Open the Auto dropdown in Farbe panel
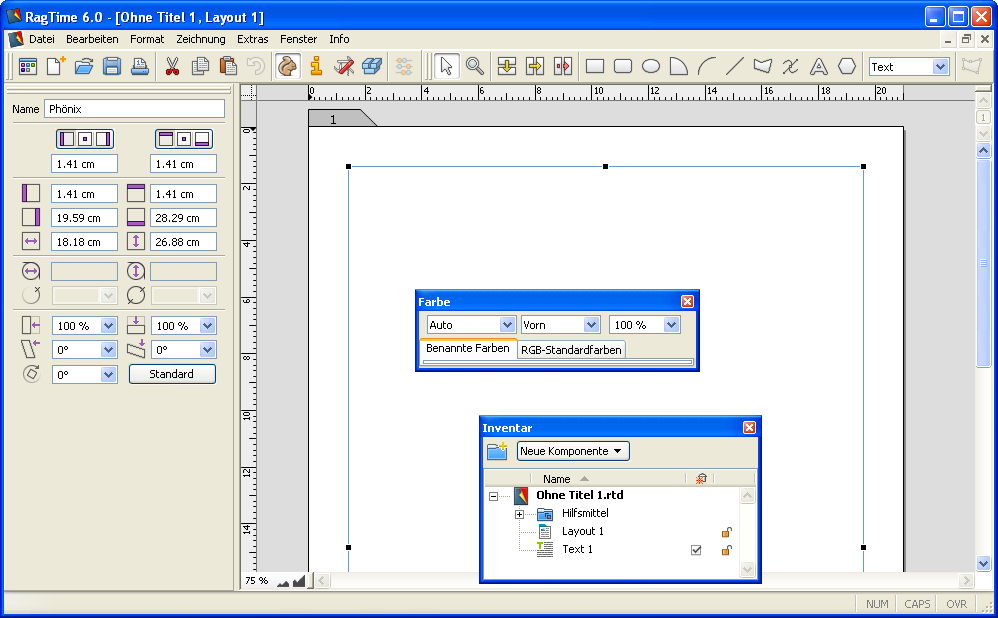Screen dimensions: 998x618 (x=470, y=325)
